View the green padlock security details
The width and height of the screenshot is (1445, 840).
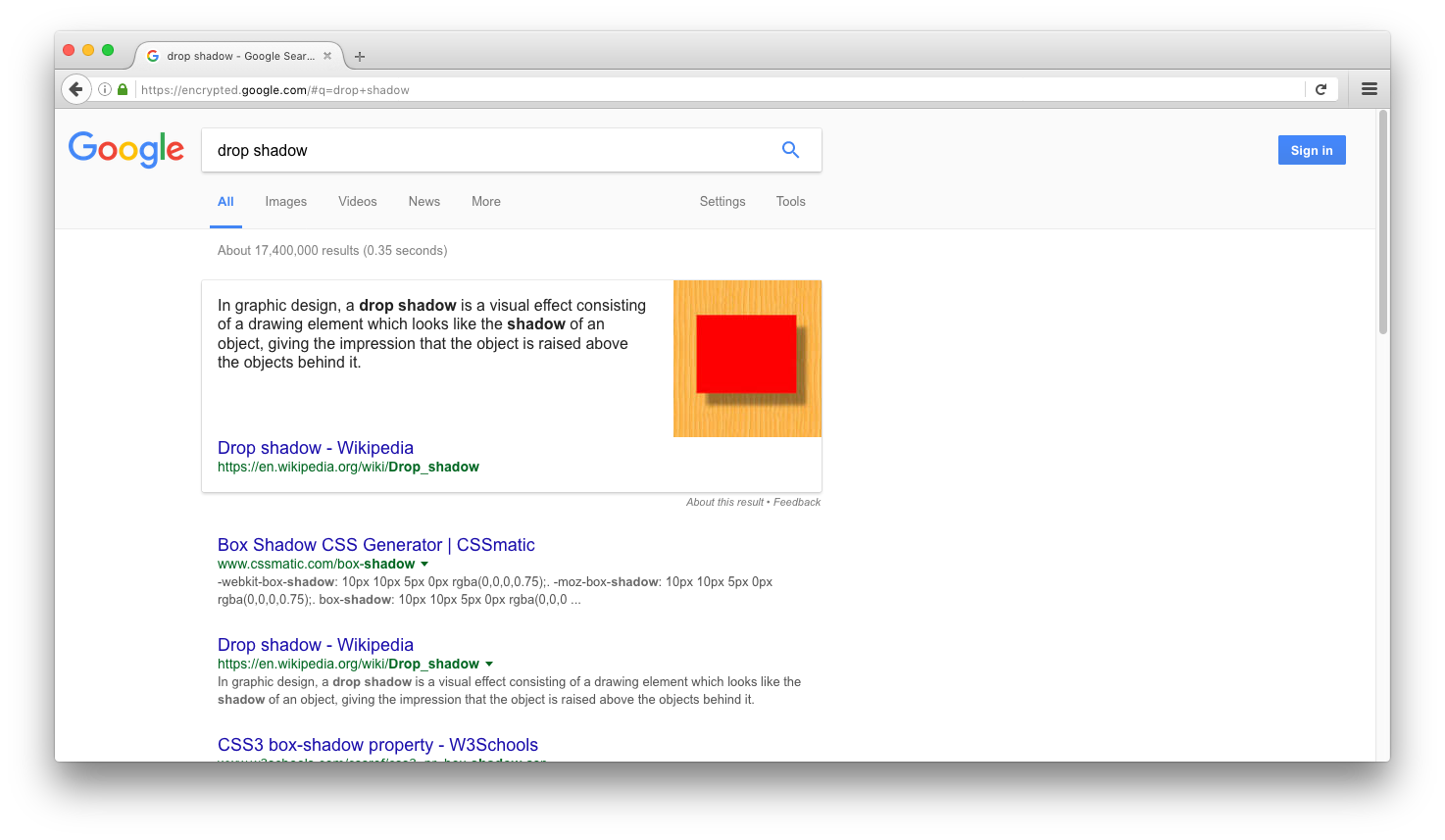pyautogui.click(x=123, y=89)
